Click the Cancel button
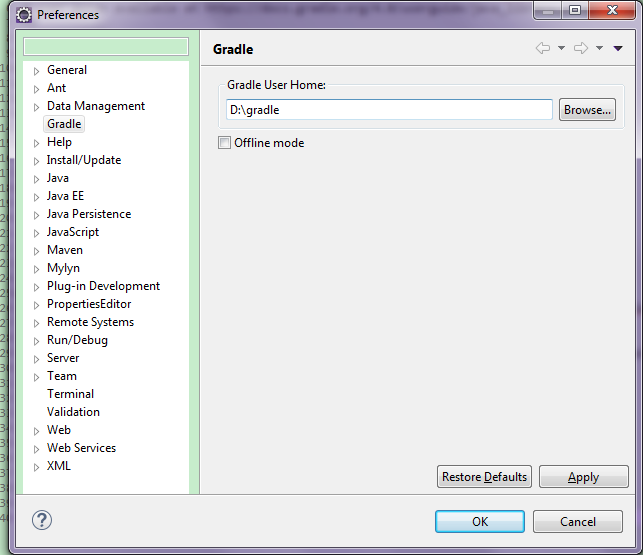 click(x=578, y=522)
